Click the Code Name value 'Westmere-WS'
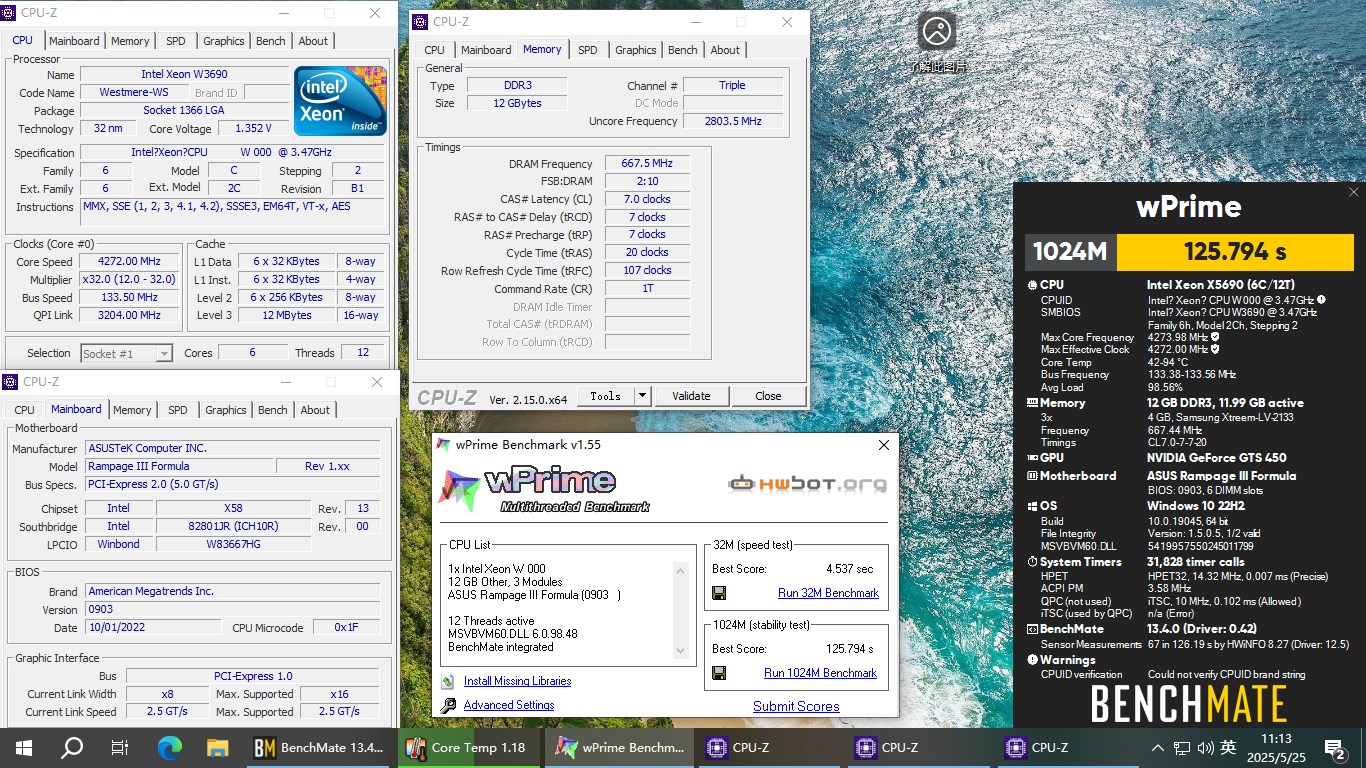This screenshot has width=1366, height=768. tap(134, 92)
